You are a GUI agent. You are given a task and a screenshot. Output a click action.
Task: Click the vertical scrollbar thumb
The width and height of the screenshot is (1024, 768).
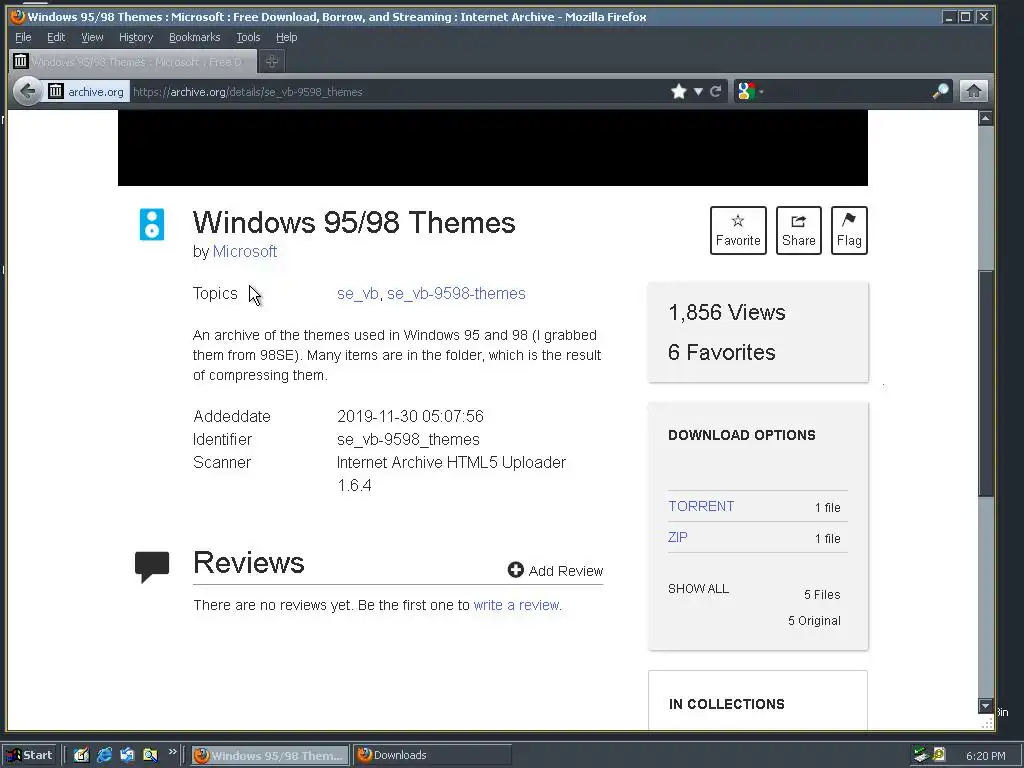point(985,383)
